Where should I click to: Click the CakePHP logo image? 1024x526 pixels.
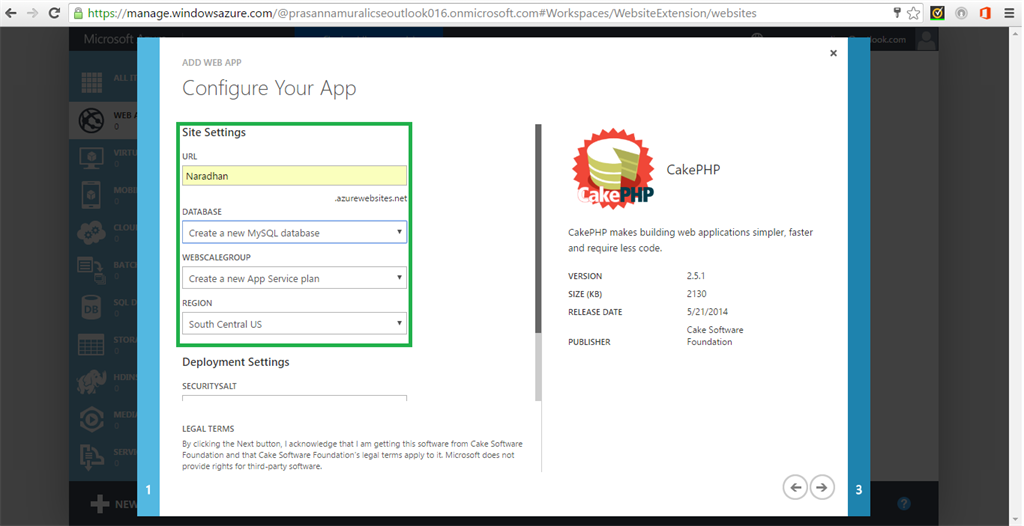click(613, 169)
